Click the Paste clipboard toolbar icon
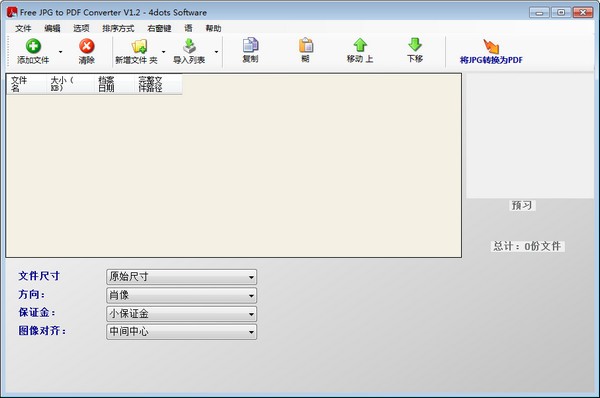 [306, 45]
